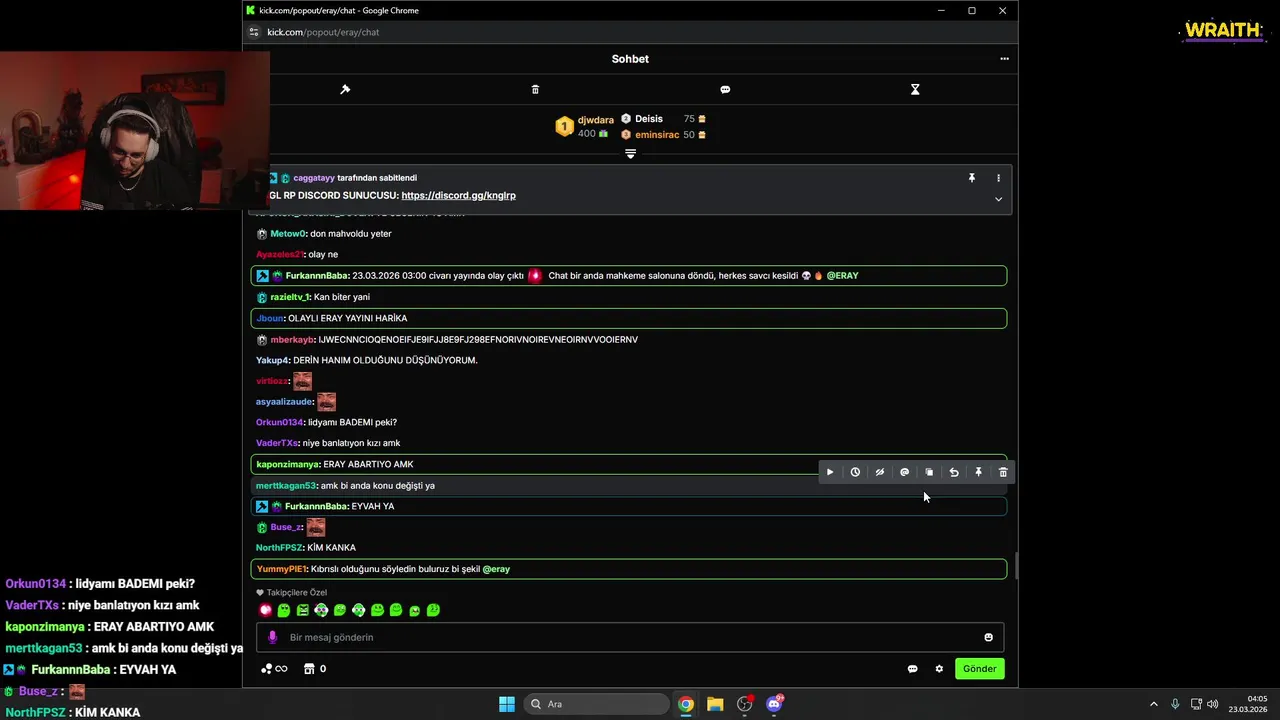This screenshot has width=1280, height=720.
Task: Click username merttkagan53 in chat
Action: 286,486
